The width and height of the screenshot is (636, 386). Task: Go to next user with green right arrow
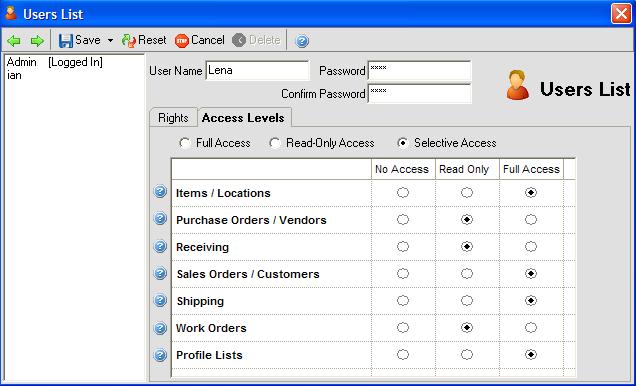pos(37,41)
